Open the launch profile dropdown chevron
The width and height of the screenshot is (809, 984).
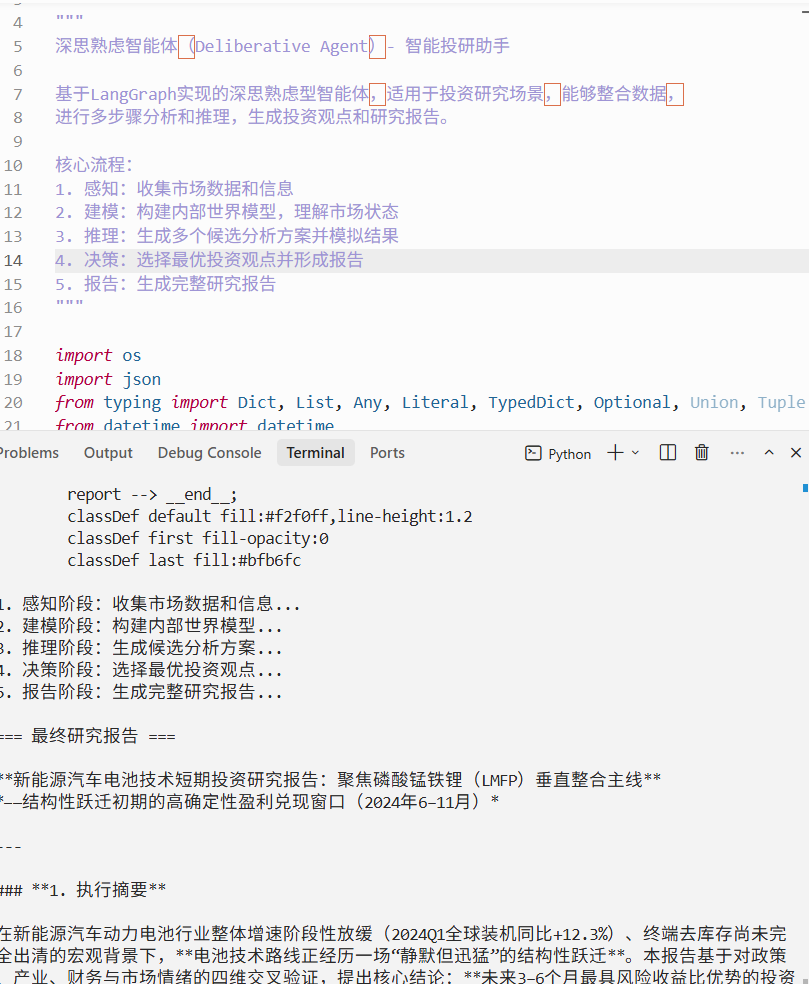635,452
